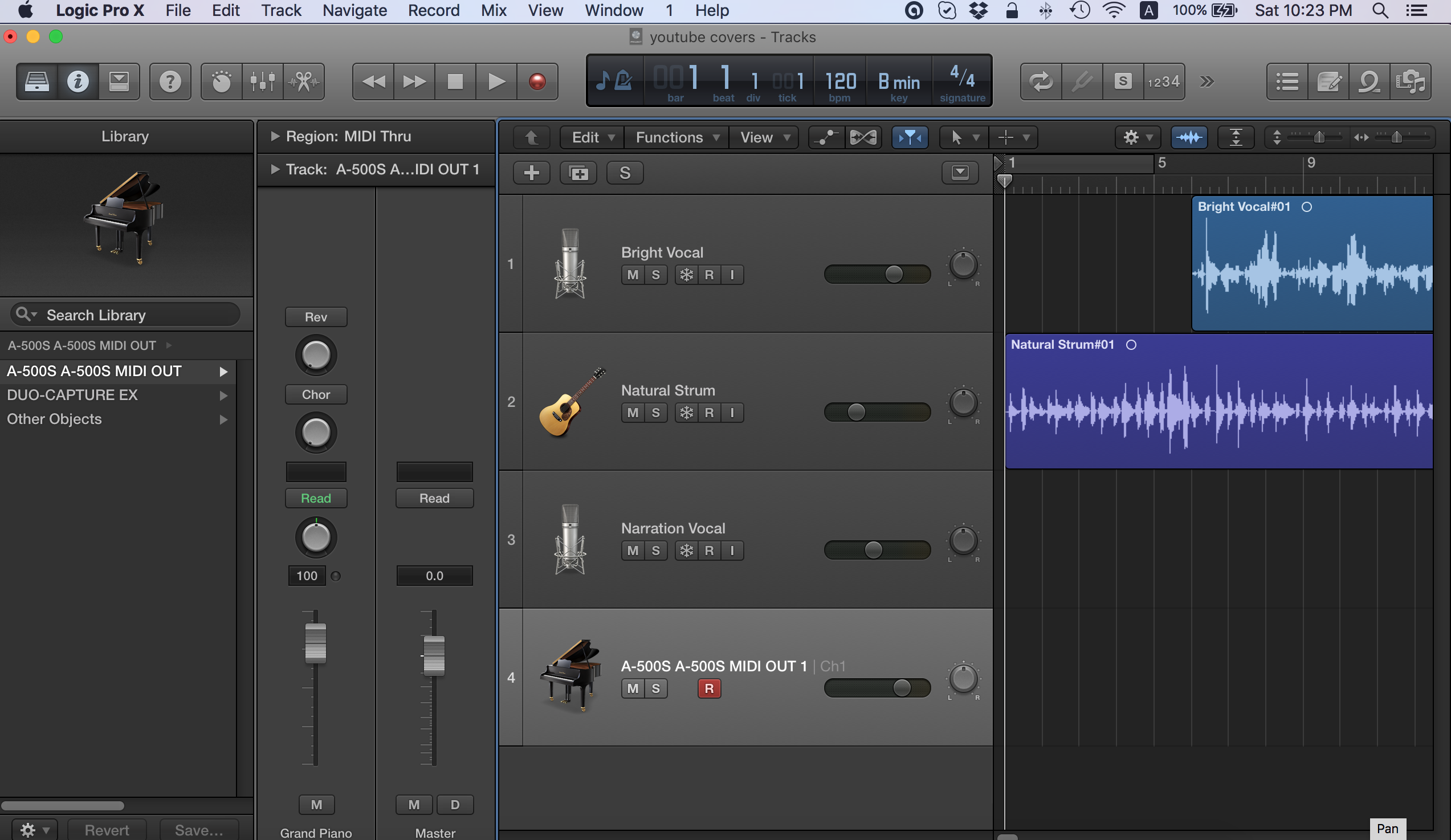
Task: Adjust the Narration Vocal volume slider
Action: pyautogui.click(x=873, y=550)
